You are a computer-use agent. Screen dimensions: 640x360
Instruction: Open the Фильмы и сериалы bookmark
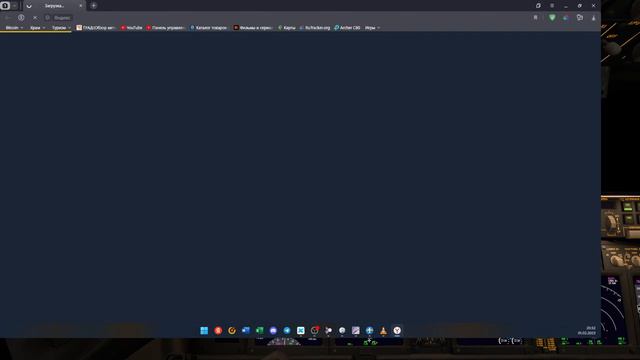coord(253,28)
